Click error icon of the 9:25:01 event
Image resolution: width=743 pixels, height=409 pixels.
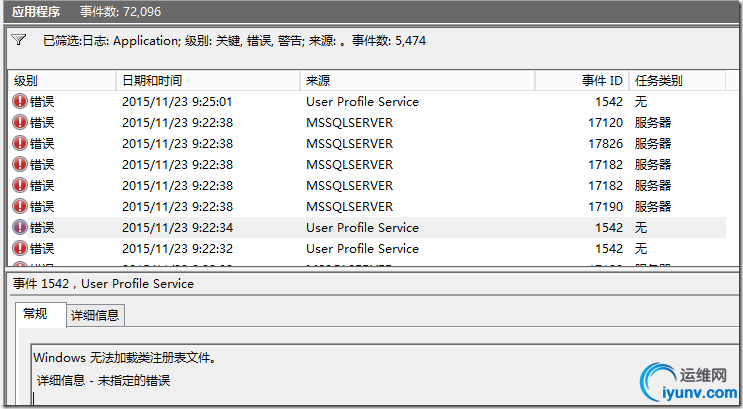(x=19, y=101)
